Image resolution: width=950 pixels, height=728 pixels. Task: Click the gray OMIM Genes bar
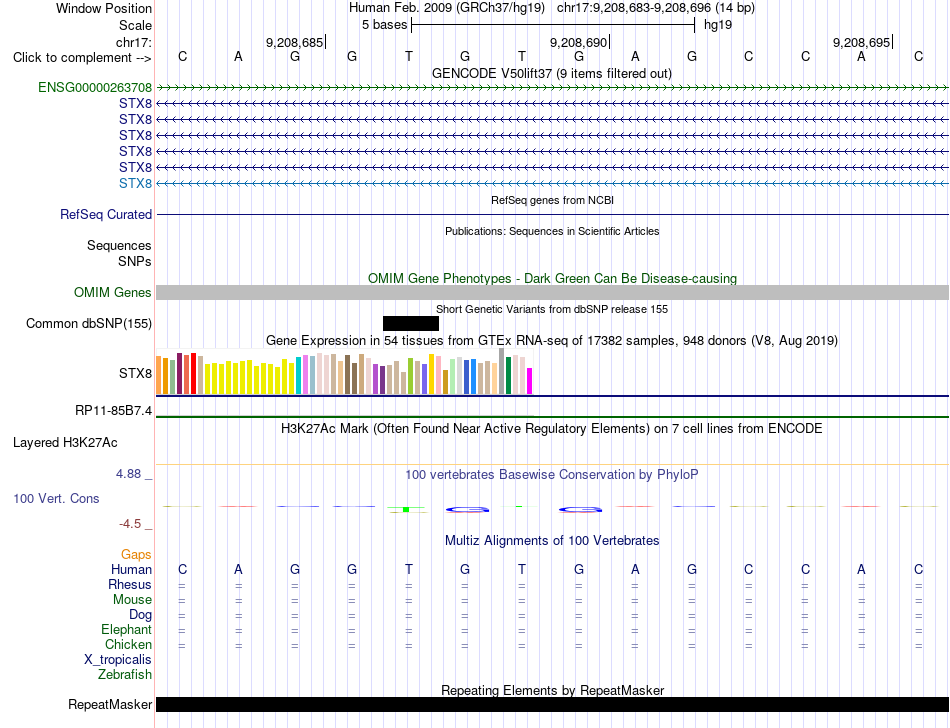pyautogui.click(x=552, y=293)
